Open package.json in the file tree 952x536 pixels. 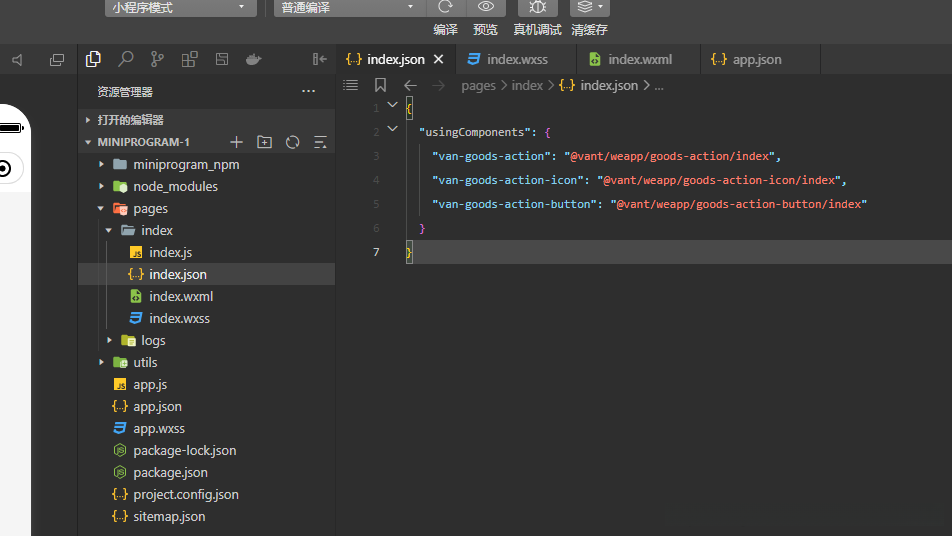170,472
